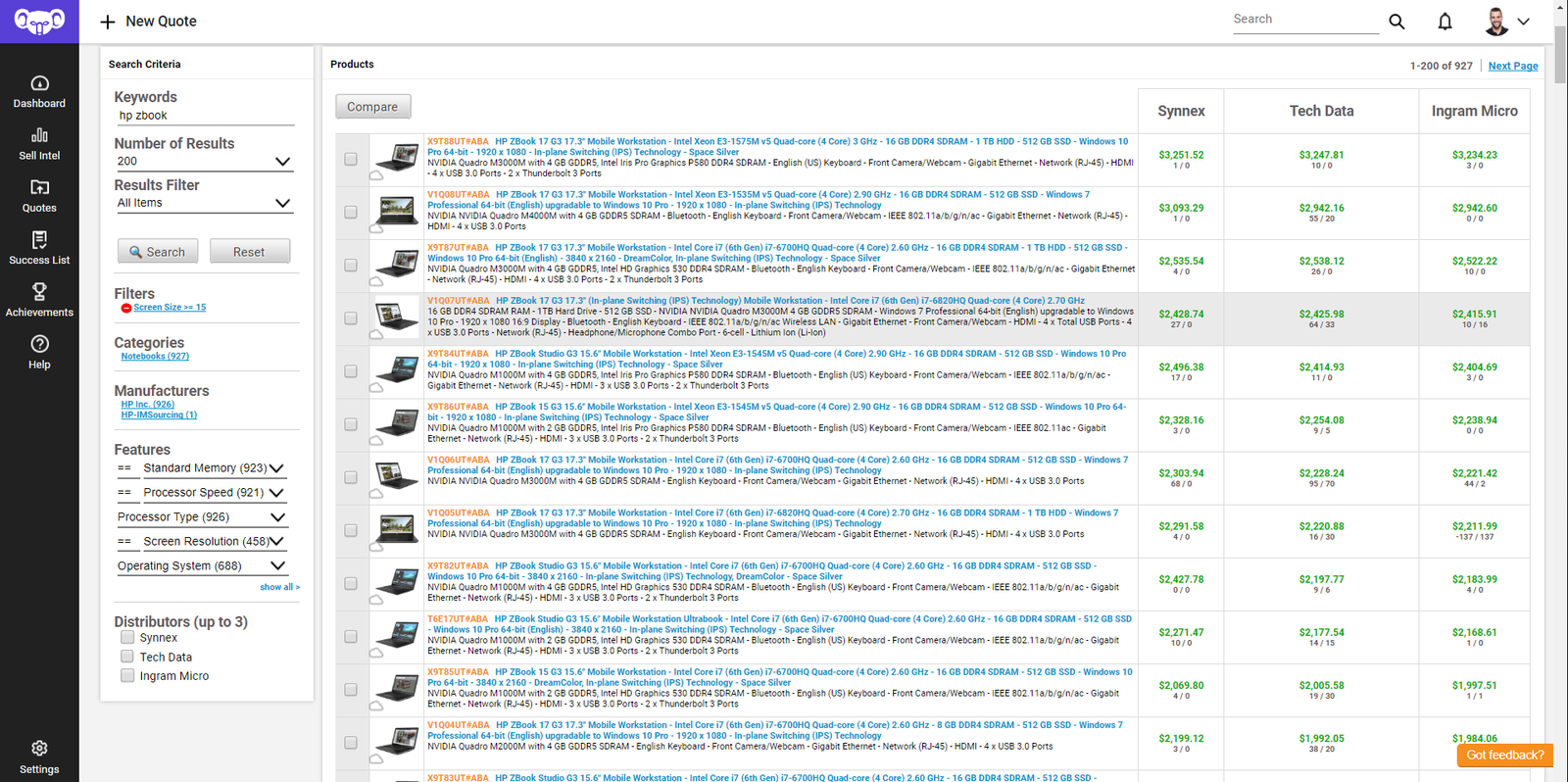Click the user profile avatar

point(1496,22)
